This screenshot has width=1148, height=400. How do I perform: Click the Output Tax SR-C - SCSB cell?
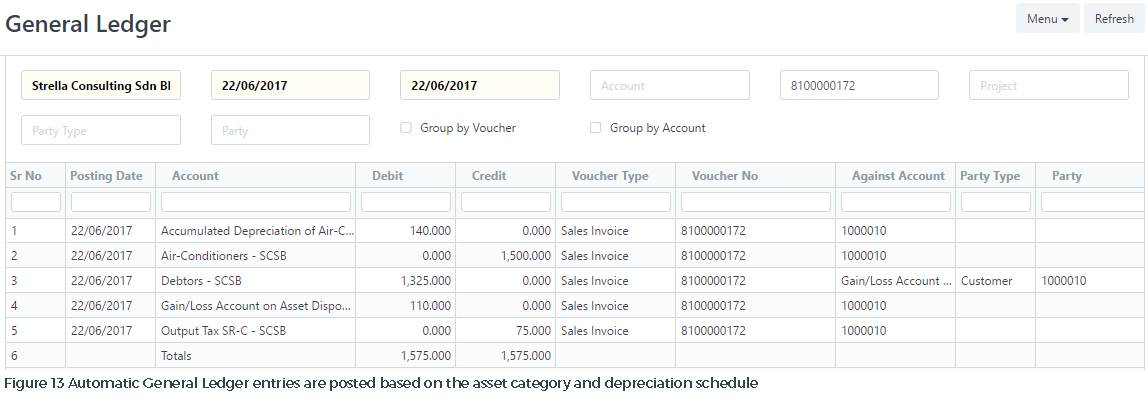(x=256, y=330)
